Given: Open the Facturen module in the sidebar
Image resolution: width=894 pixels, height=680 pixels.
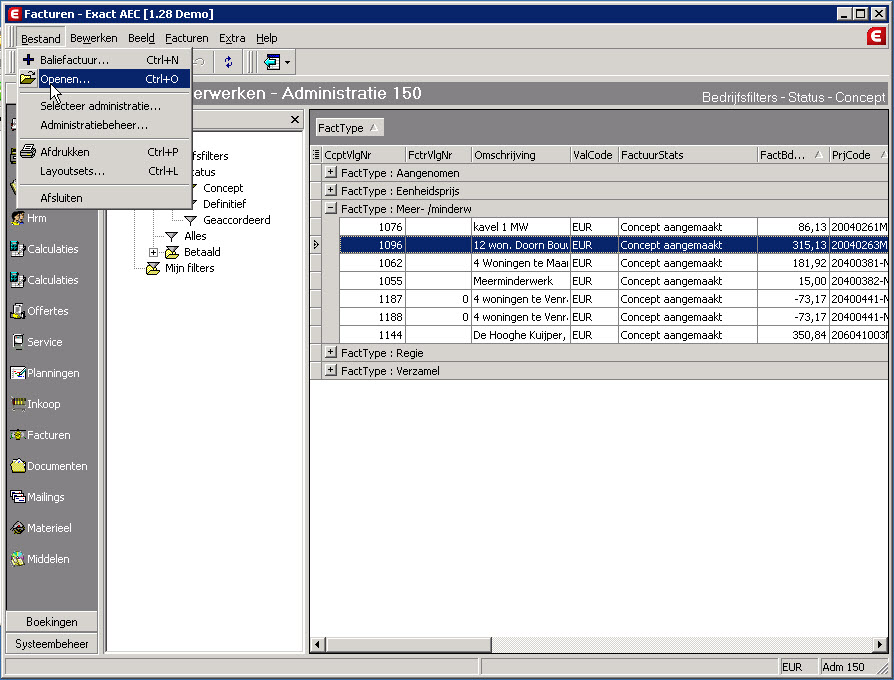Looking at the screenshot, I should coord(40,435).
